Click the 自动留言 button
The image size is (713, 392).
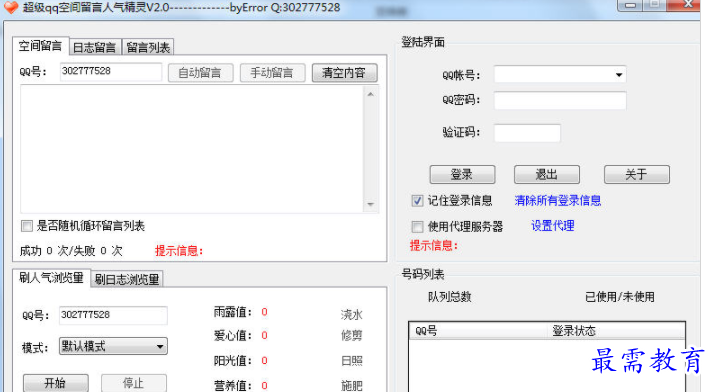[x=200, y=73]
